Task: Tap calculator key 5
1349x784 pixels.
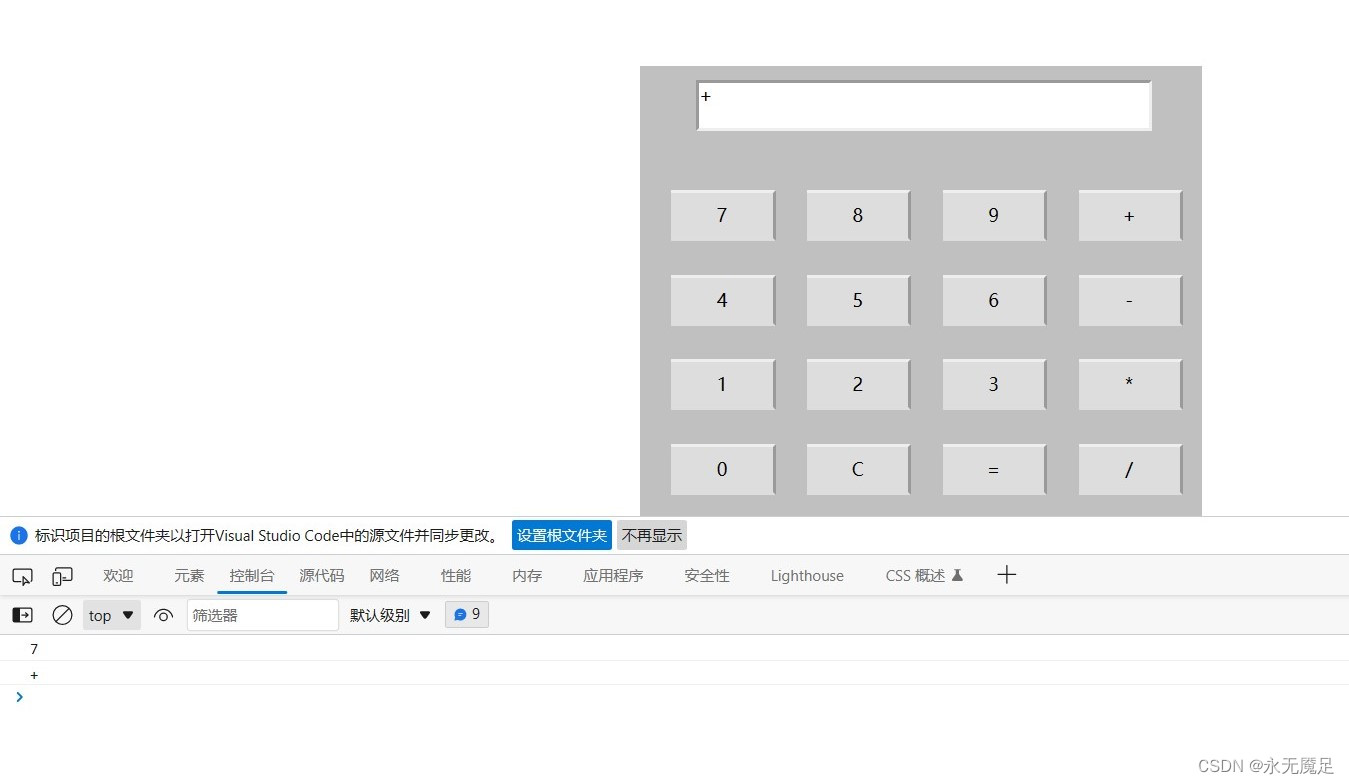Action: (859, 301)
